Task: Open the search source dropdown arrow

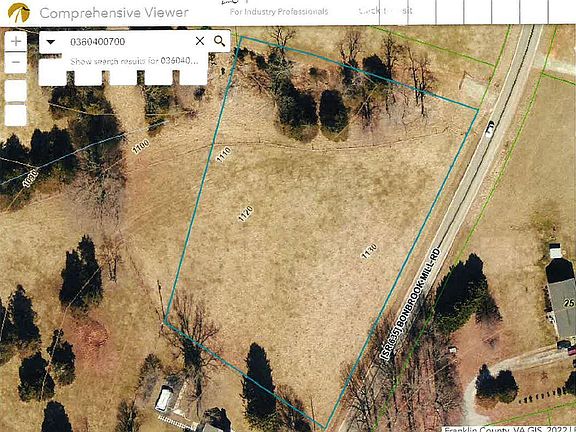Action: [51, 42]
